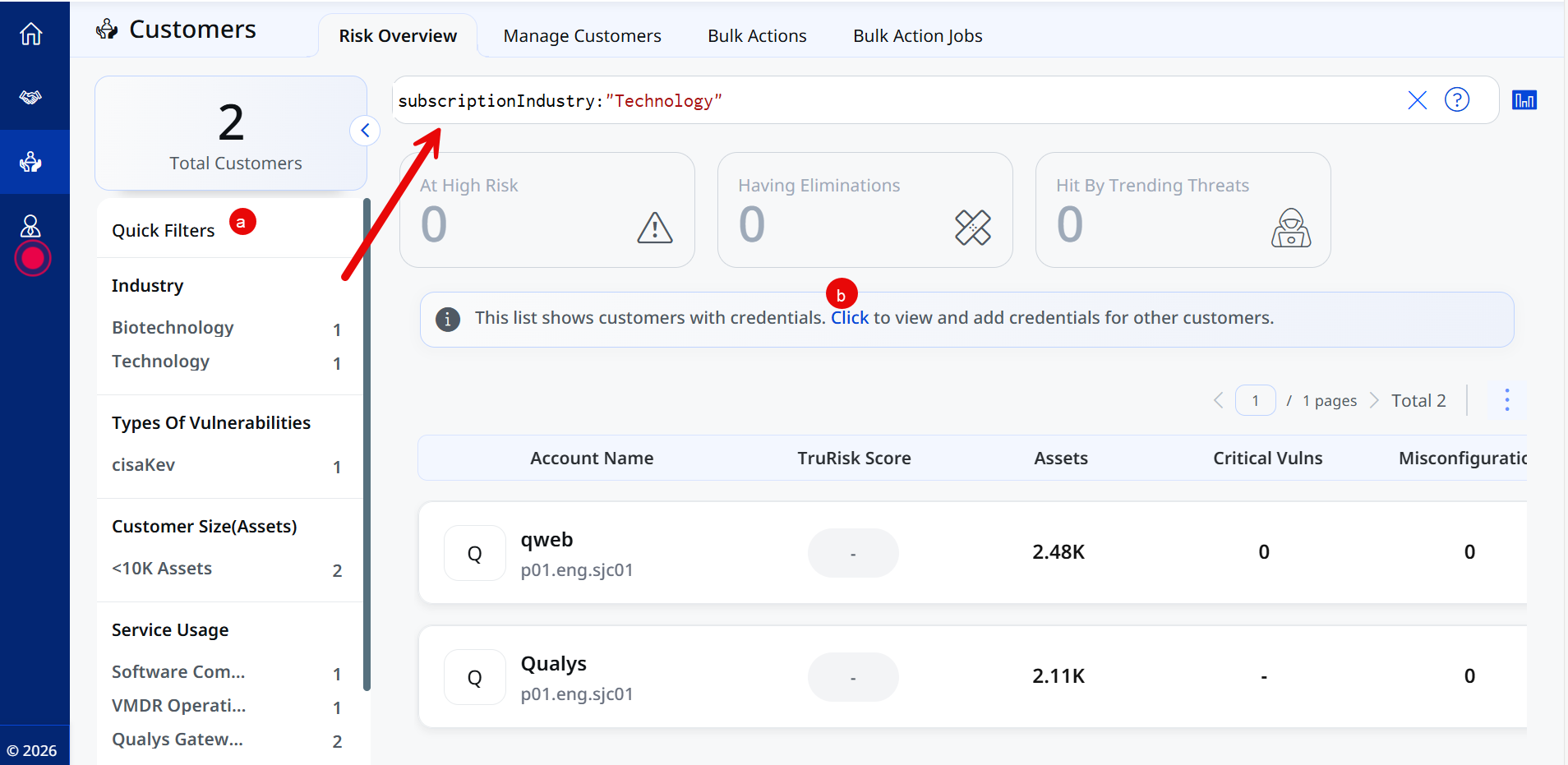This screenshot has width=1568, height=765.
Task: Click the filter panel vertical scrollbar
Action: point(367,444)
